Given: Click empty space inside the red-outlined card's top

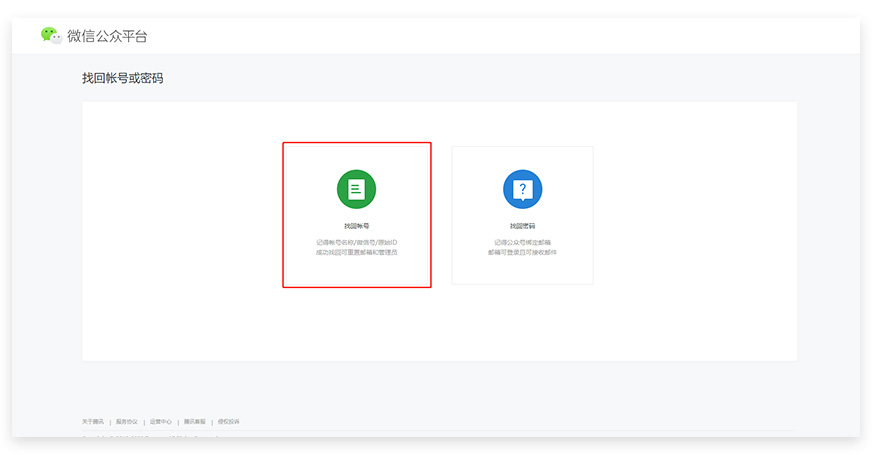Looking at the screenshot, I should tap(356, 155).
